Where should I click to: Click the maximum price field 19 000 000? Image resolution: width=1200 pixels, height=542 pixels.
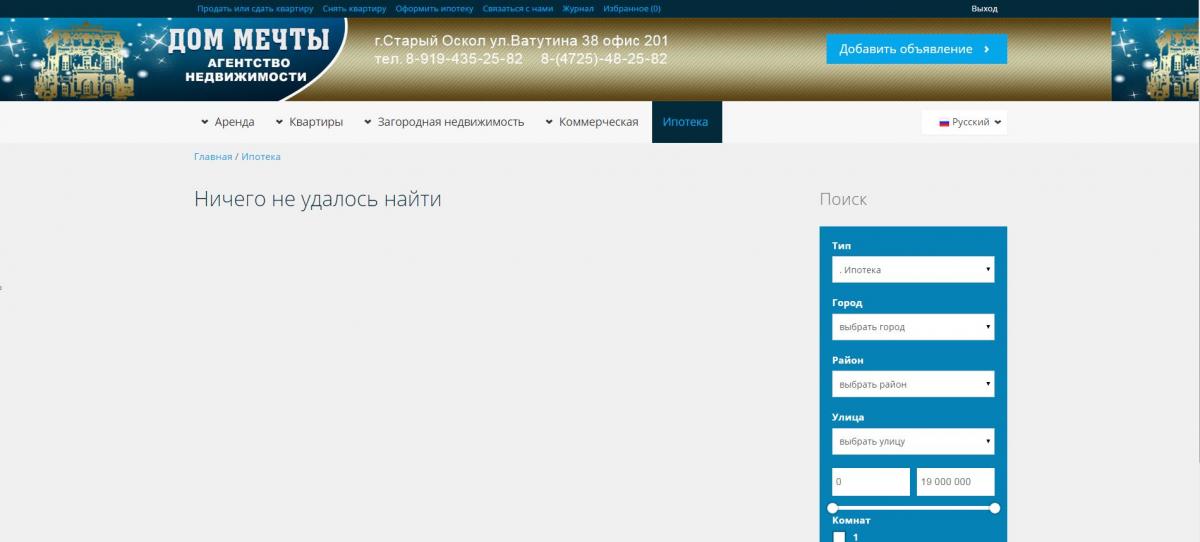[x=955, y=482]
